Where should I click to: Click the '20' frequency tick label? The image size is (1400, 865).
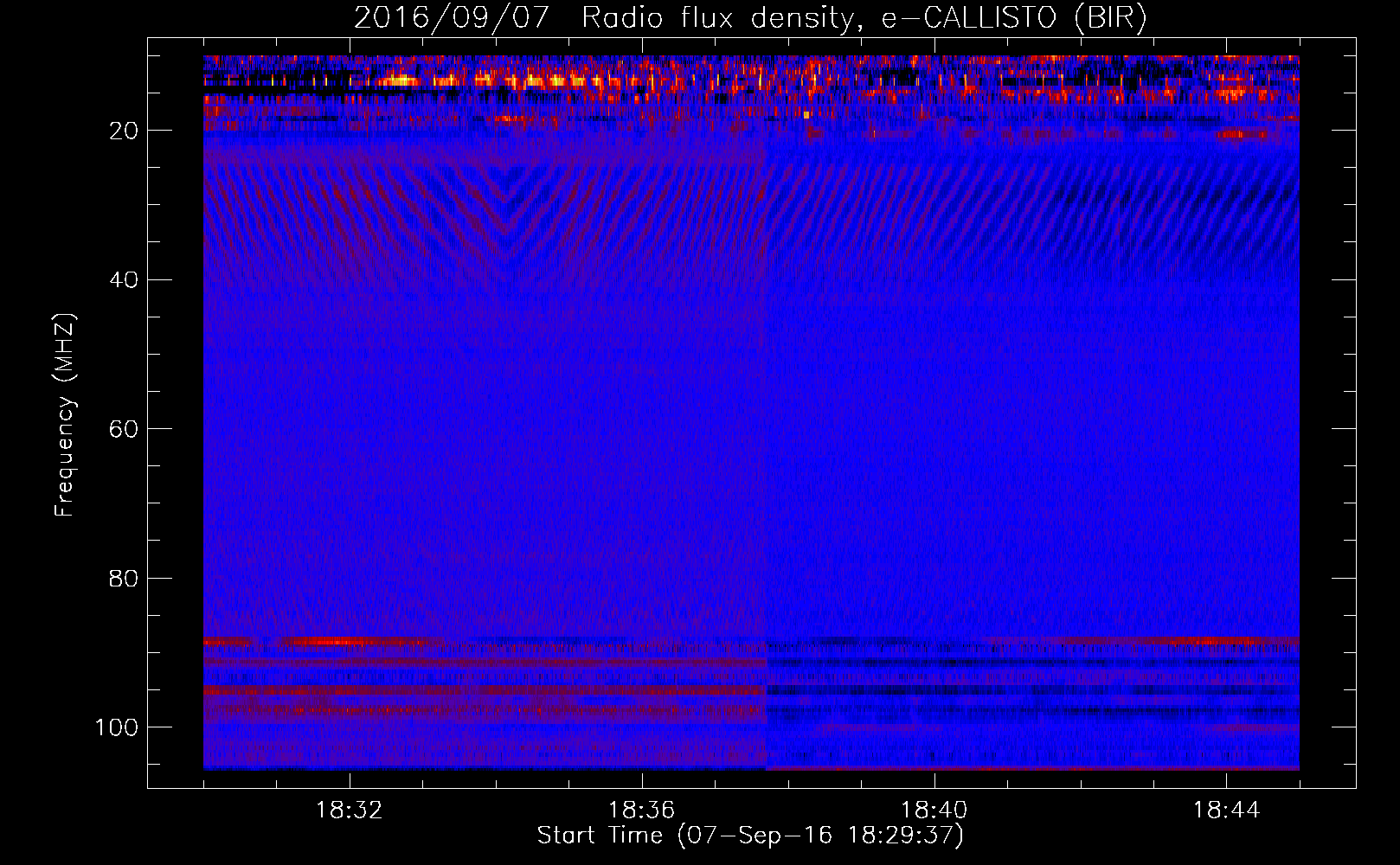coord(125,131)
